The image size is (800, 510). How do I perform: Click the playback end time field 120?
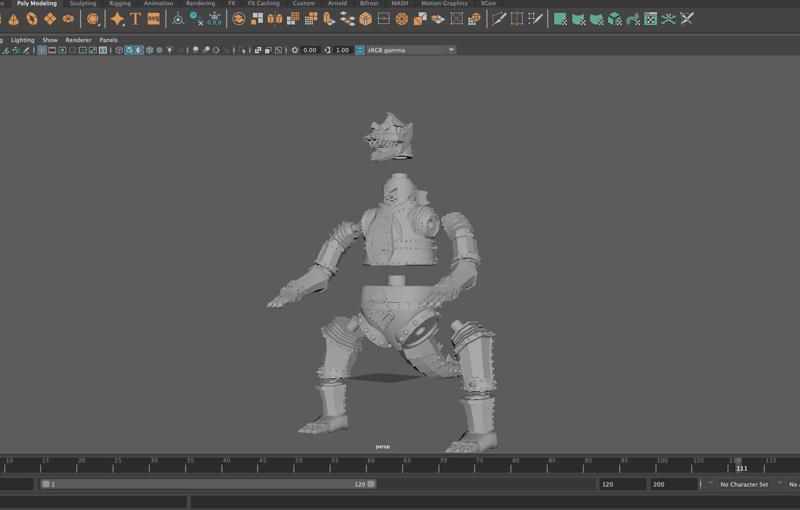620,484
